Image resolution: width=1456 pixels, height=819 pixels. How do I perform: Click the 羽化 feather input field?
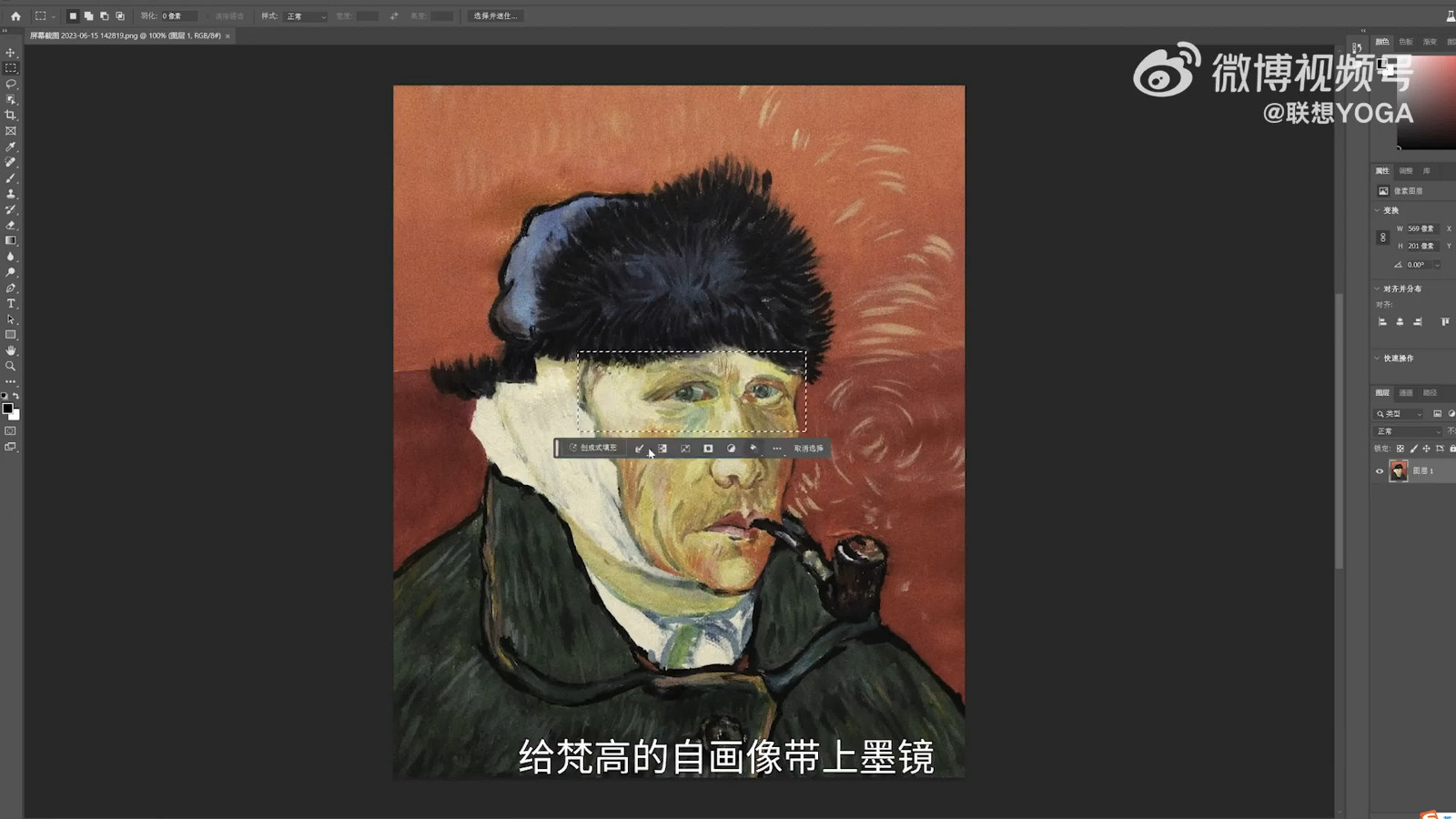click(x=178, y=16)
